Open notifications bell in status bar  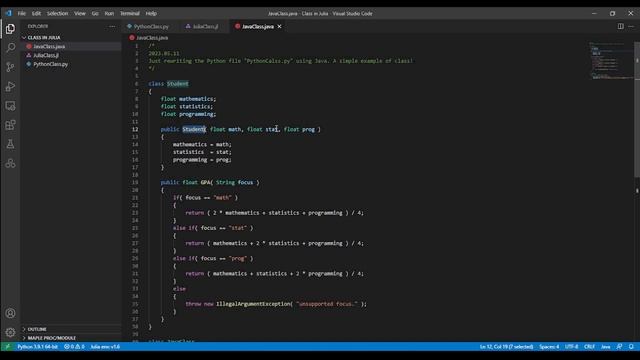coord(631,347)
